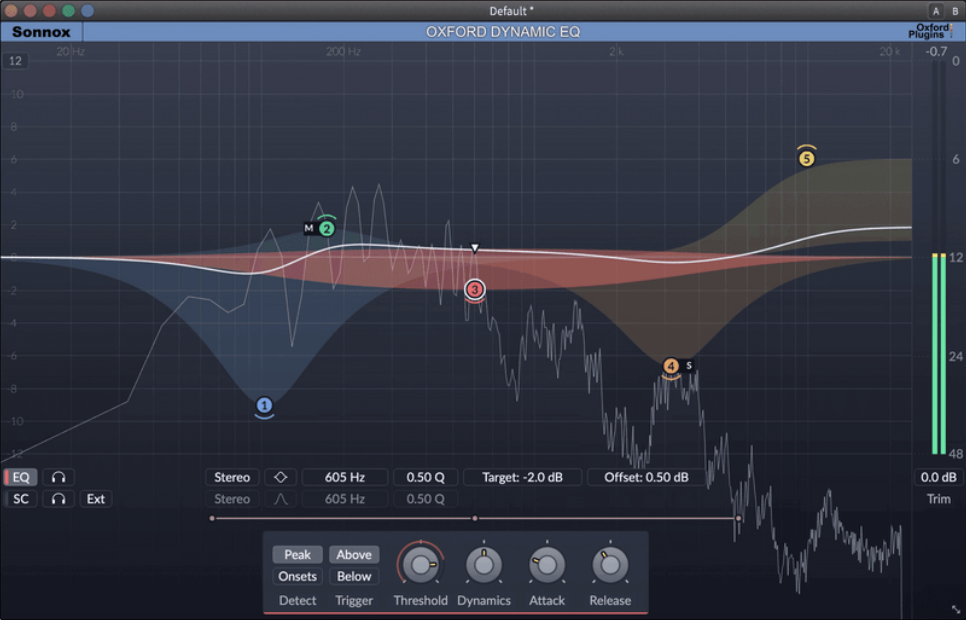Click the sidechain range slider center handle

point(474,518)
